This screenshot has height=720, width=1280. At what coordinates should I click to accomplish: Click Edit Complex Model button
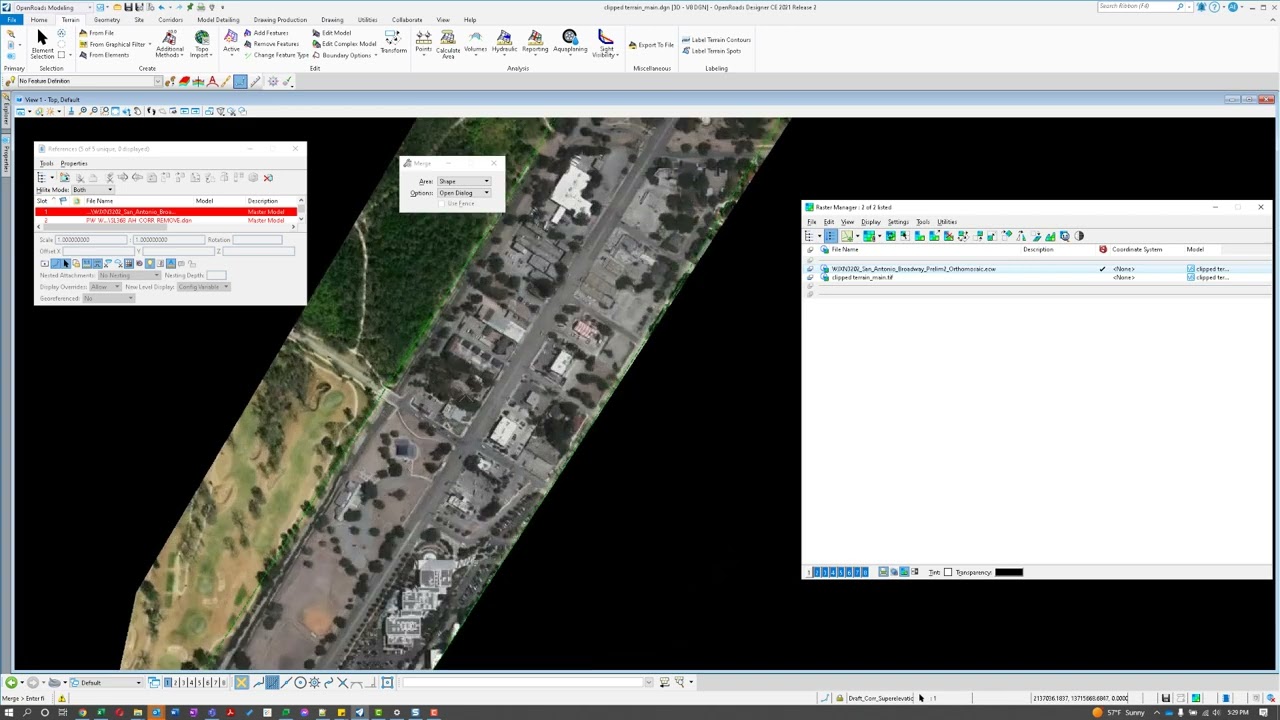pos(344,44)
